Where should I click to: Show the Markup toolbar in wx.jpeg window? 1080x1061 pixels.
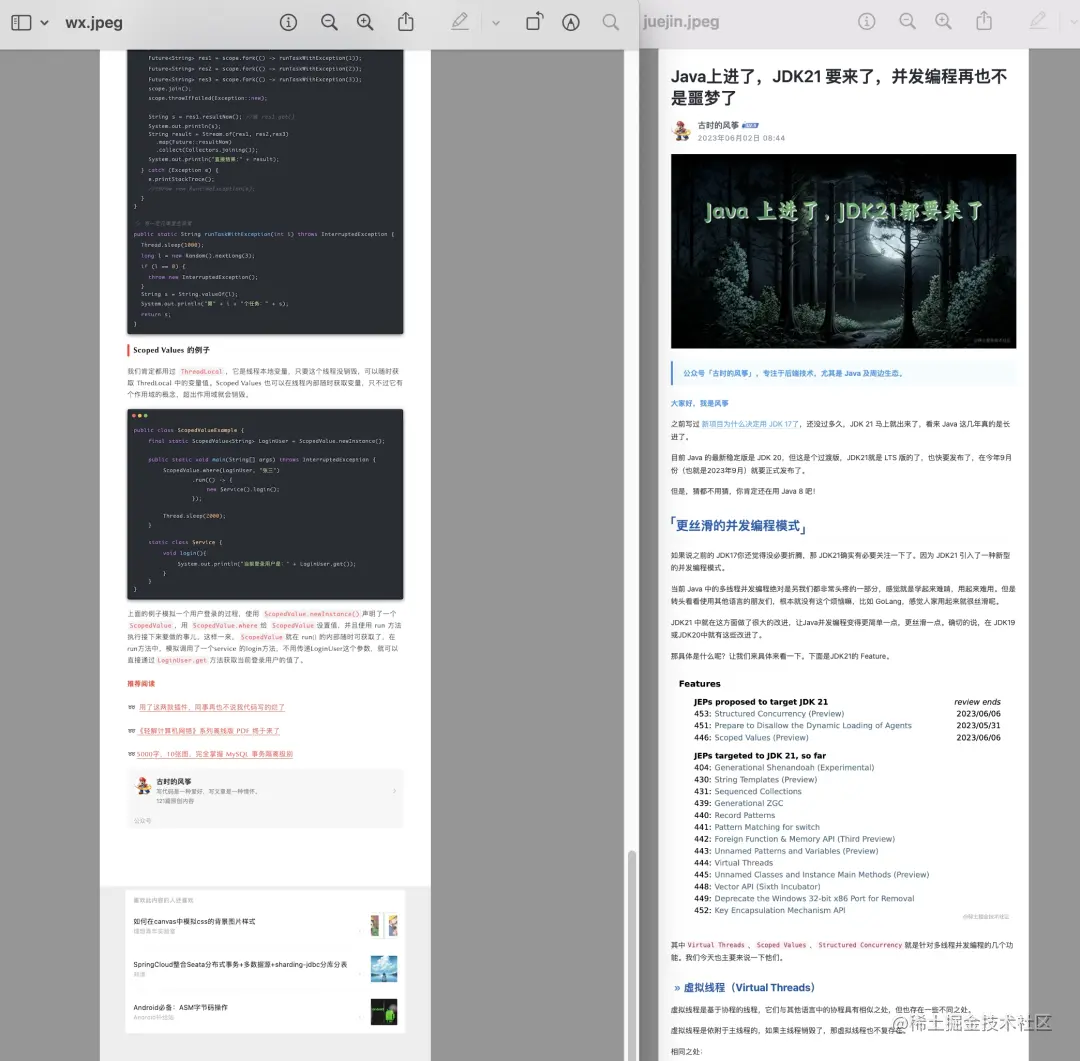(571, 23)
